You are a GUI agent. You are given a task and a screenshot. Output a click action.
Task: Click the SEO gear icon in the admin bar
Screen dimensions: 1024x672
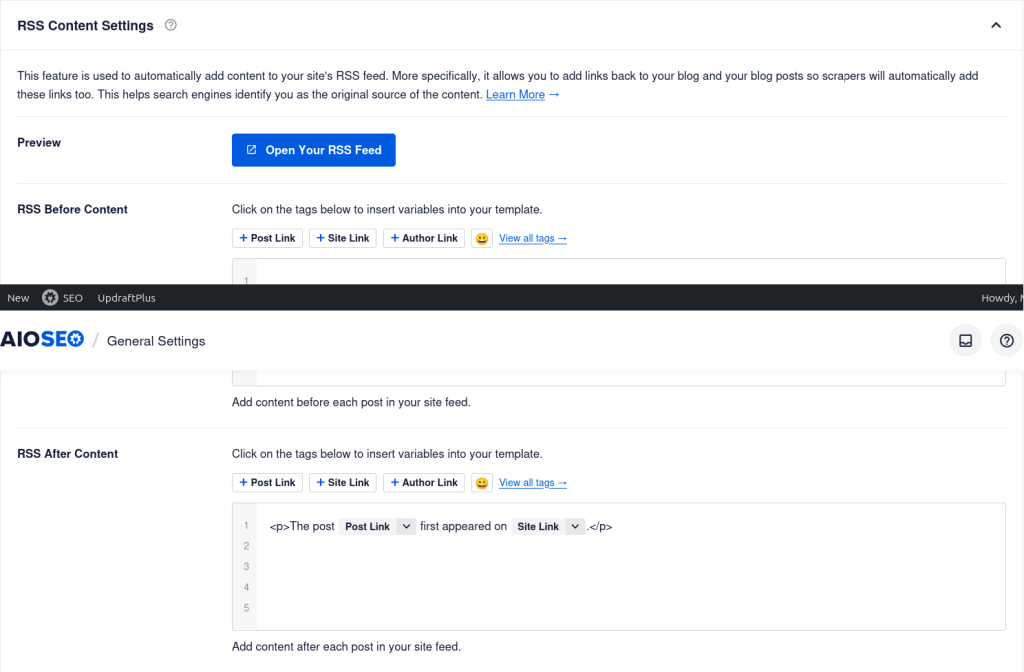click(50, 298)
